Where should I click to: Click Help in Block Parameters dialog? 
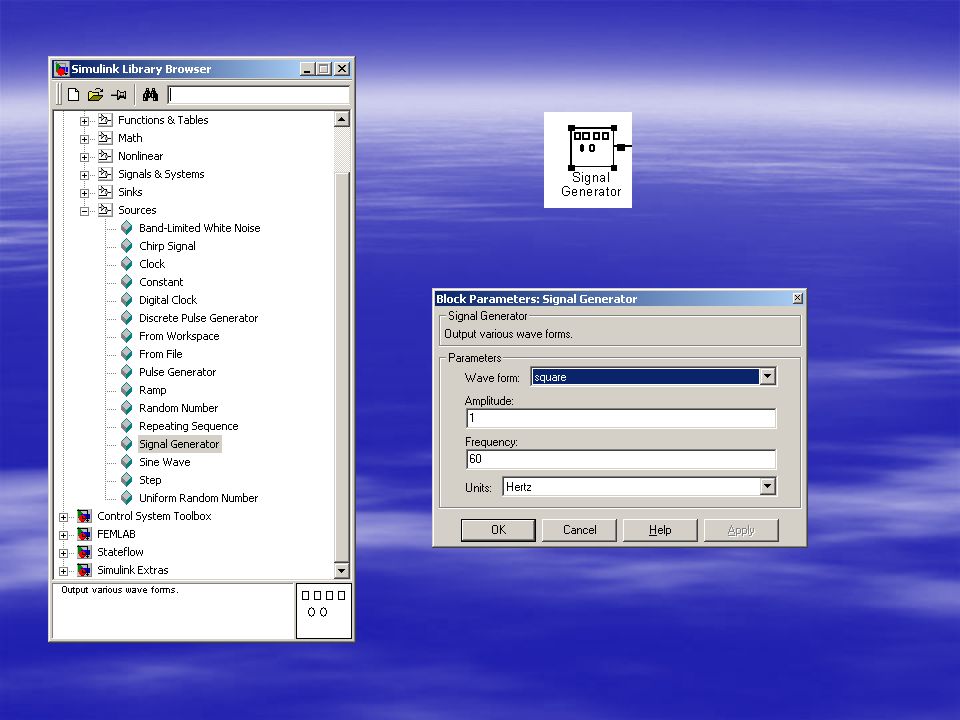[660, 530]
